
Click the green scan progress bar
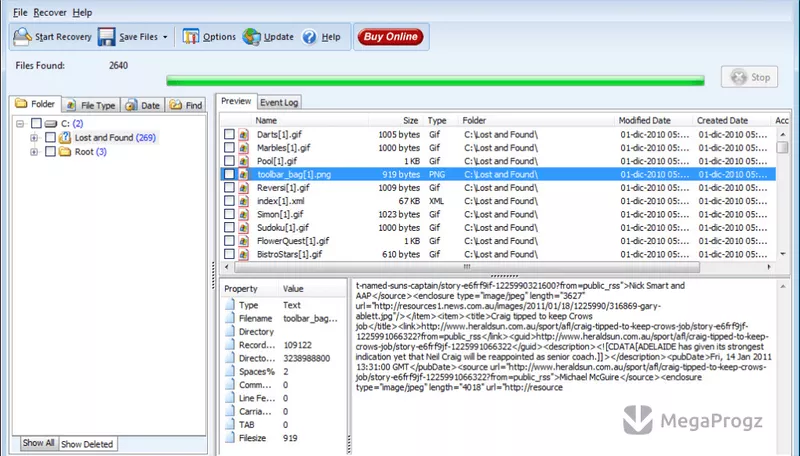pyautogui.click(x=435, y=80)
